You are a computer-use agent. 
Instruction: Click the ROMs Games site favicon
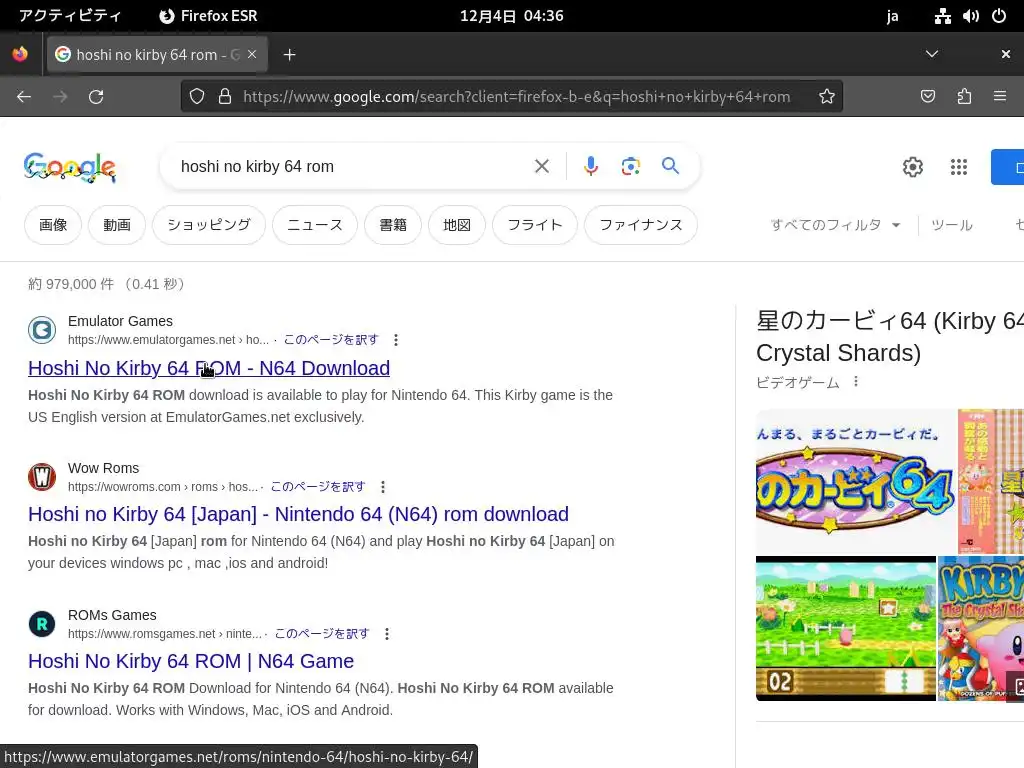pos(42,624)
